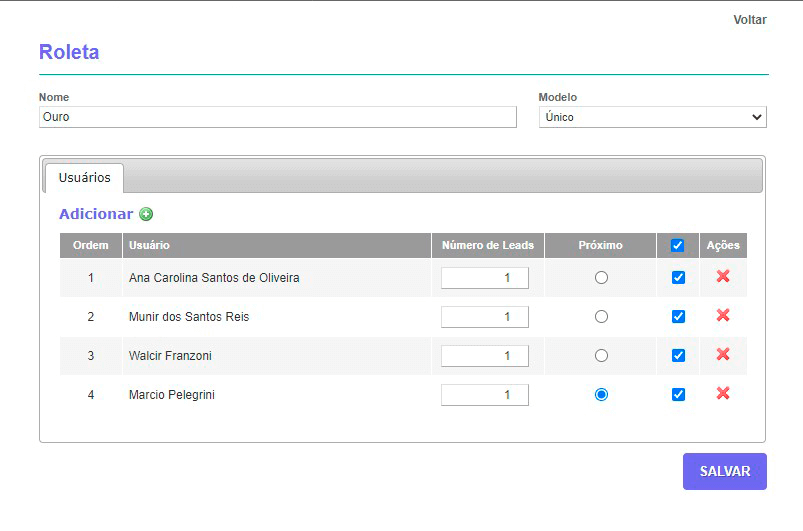Edit lead count field for Ana Carolina
The width and height of the screenshot is (803, 531).
pyautogui.click(x=485, y=278)
